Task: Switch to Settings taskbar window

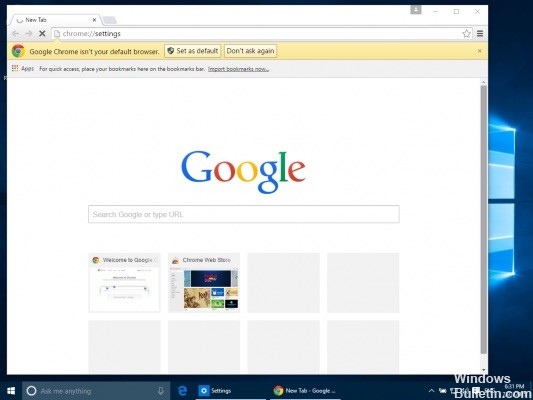Action: pyautogui.click(x=230, y=391)
